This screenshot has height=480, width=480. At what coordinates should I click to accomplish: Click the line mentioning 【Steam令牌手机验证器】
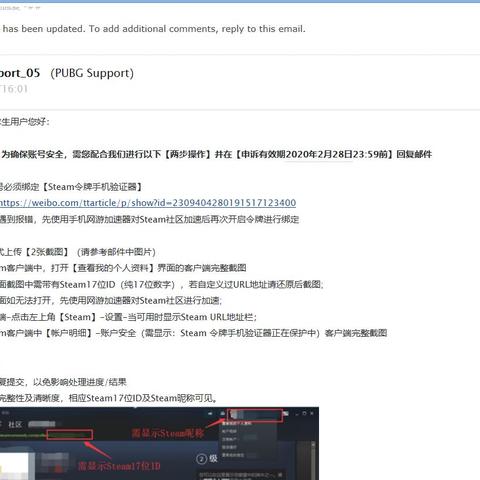pyautogui.click(x=71, y=187)
